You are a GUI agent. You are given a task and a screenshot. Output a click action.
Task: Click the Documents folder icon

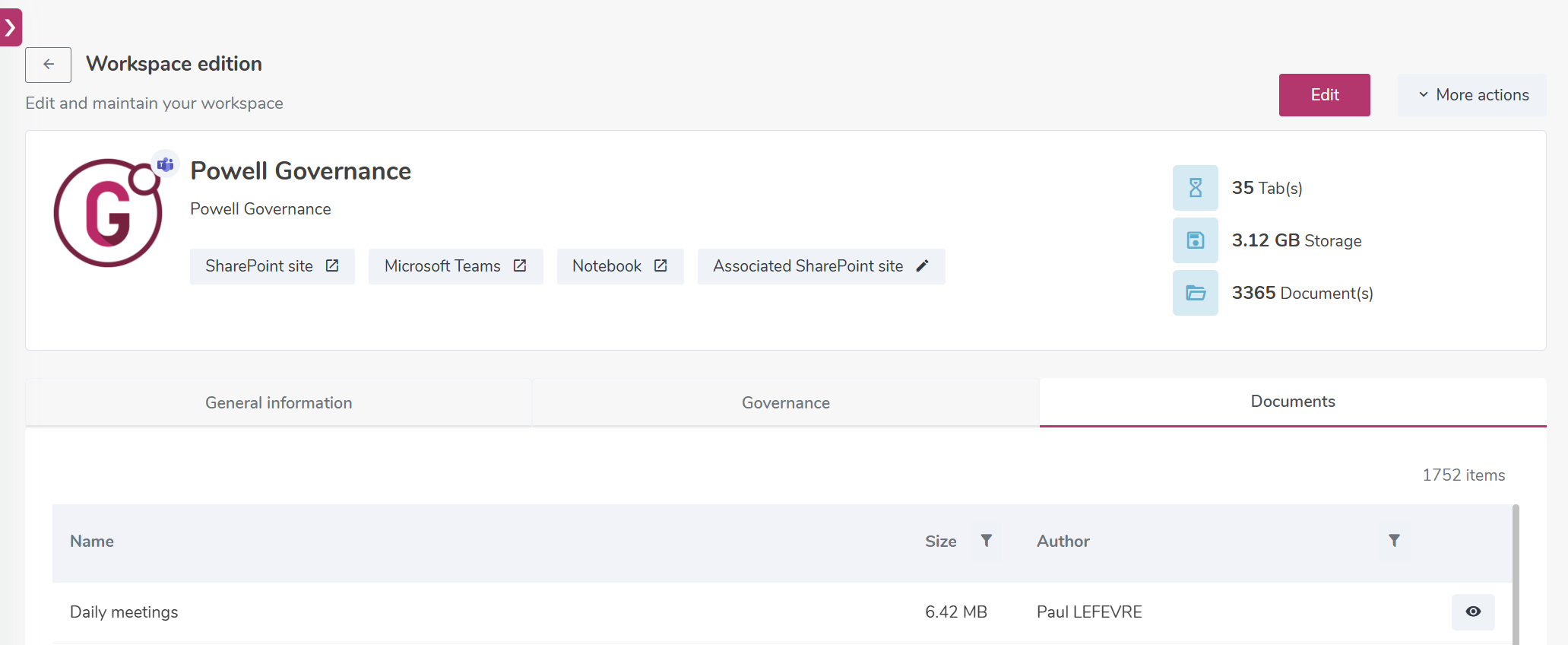point(1196,293)
